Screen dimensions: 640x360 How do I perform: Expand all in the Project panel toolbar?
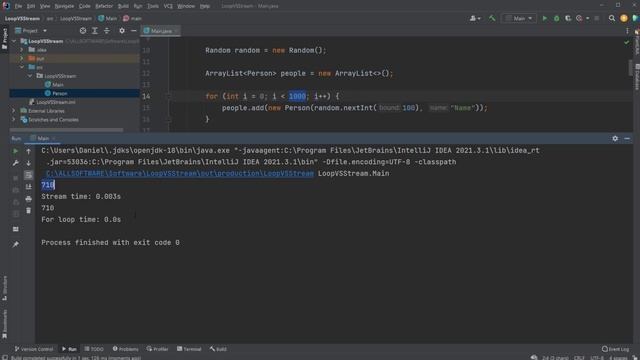click(95, 31)
